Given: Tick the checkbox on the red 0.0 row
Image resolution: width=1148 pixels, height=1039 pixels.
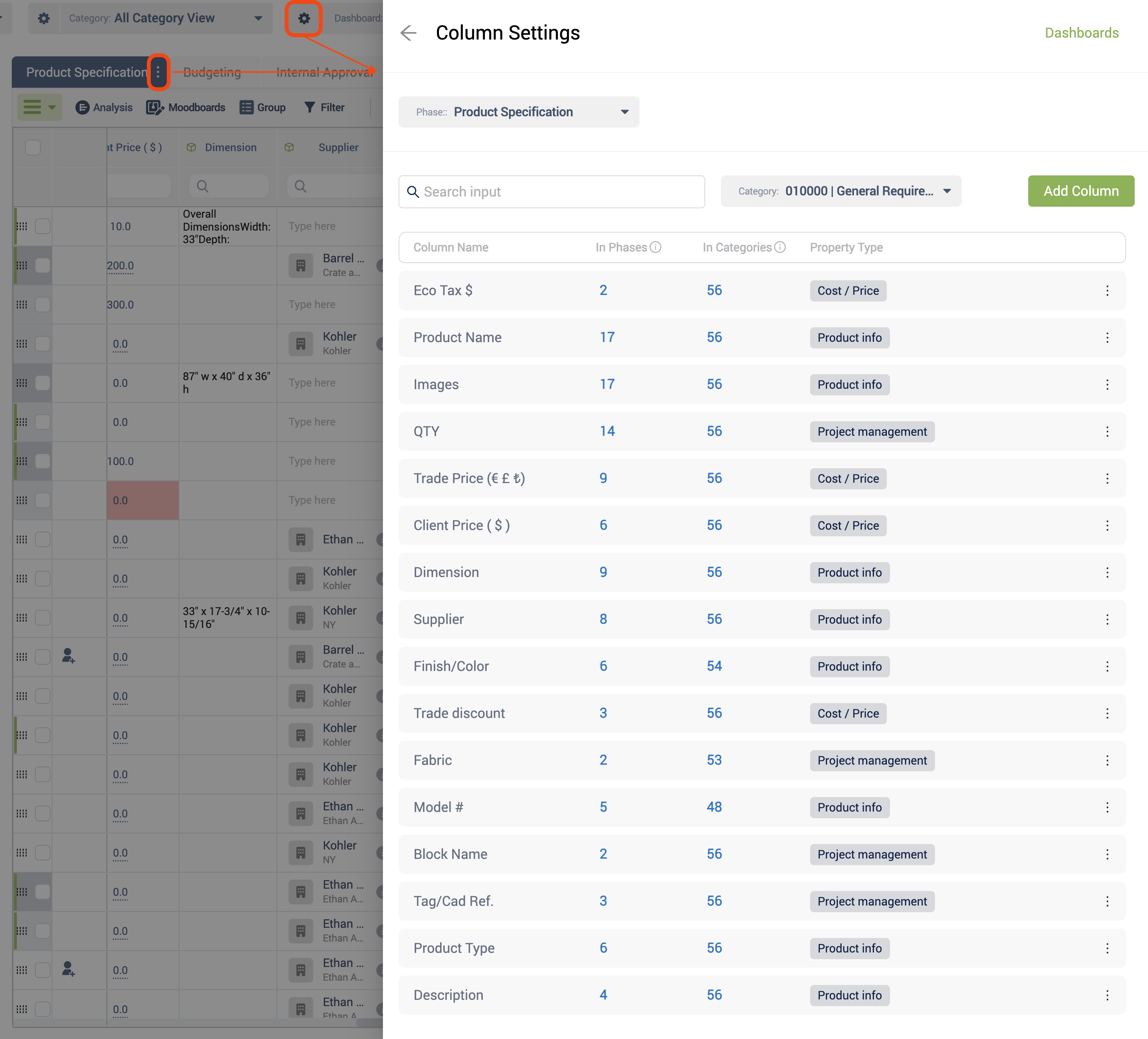Looking at the screenshot, I should 43,500.
